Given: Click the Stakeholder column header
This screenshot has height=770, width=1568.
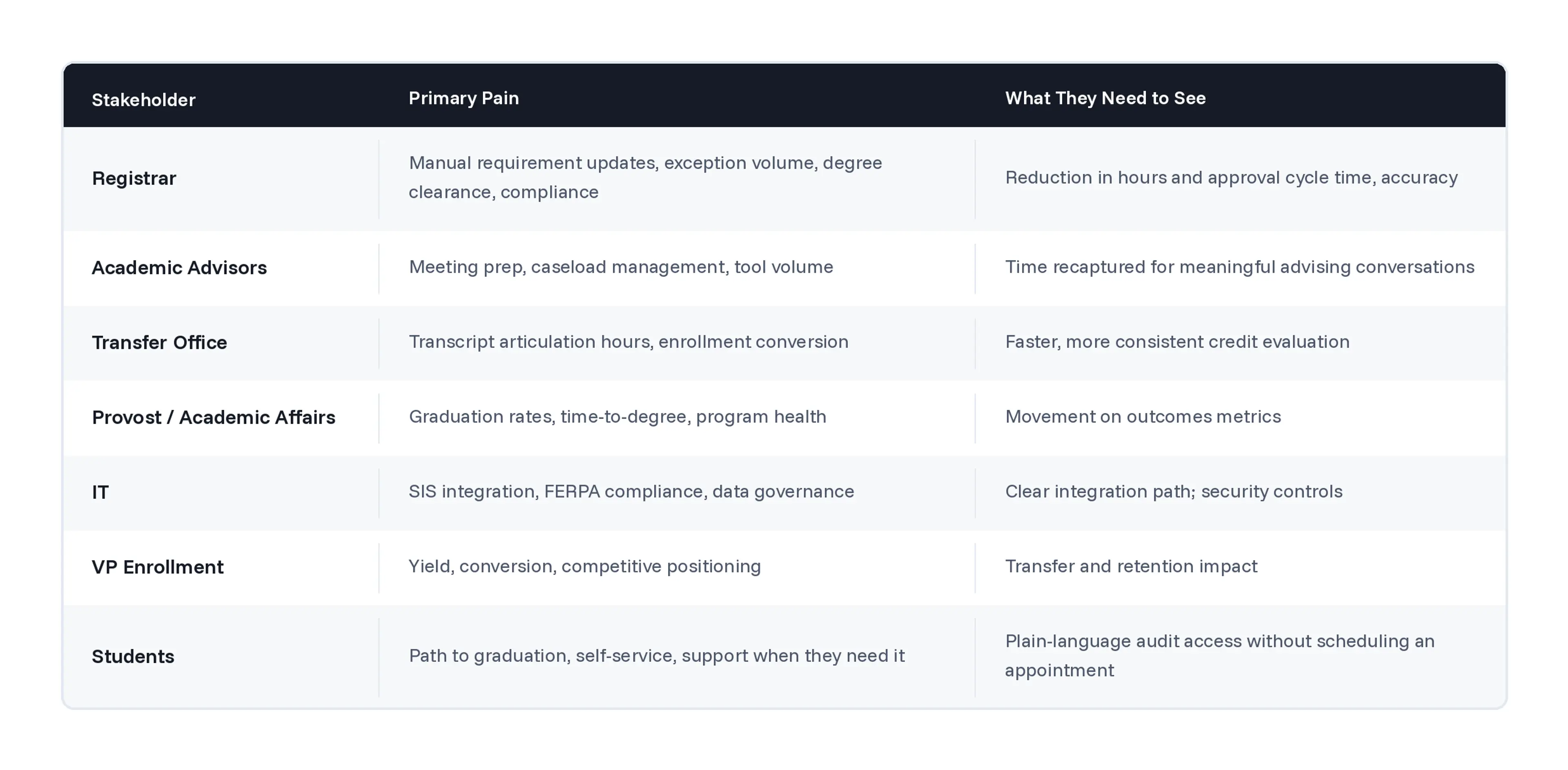Looking at the screenshot, I should 143,100.
